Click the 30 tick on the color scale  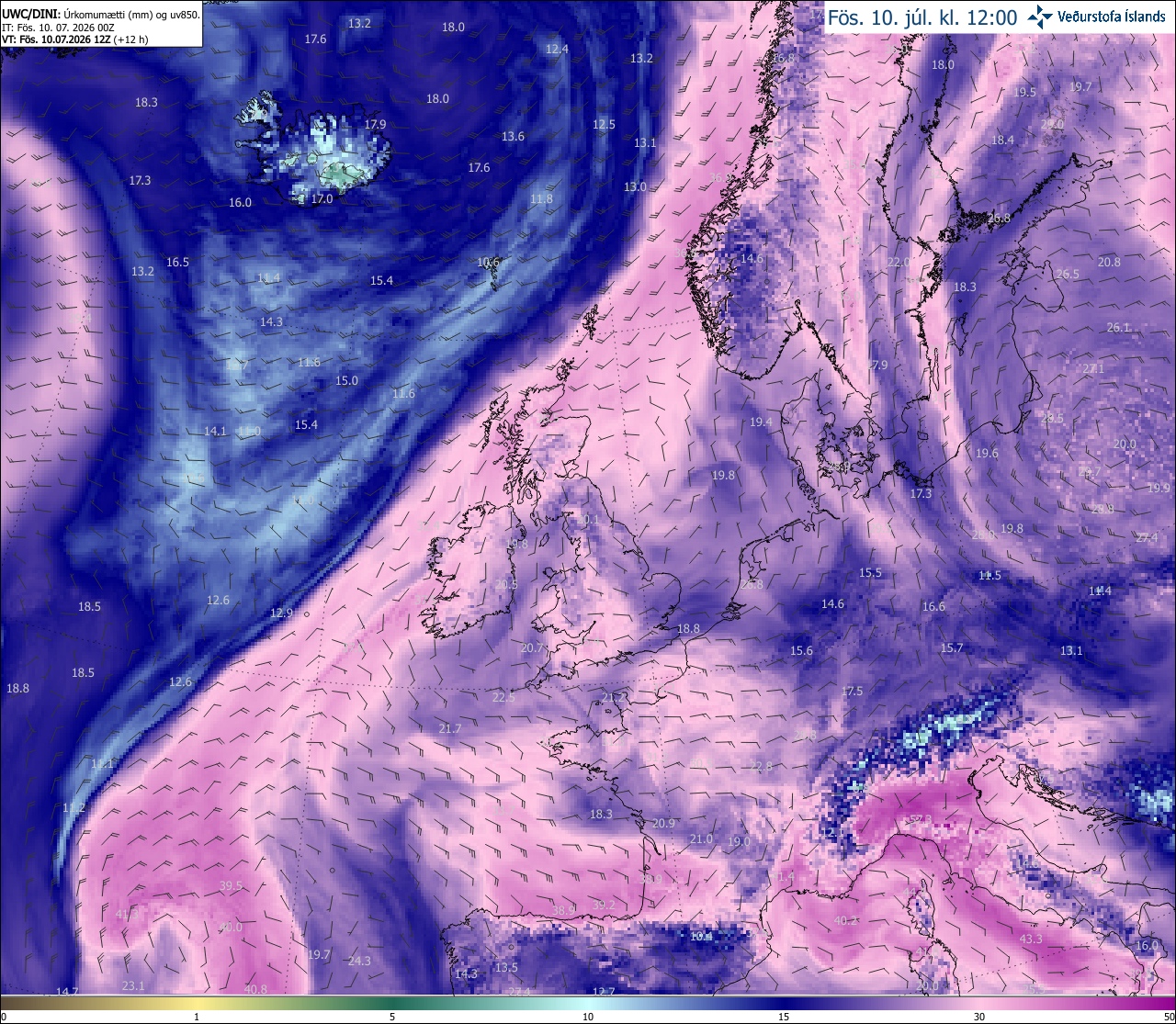(979, 1017)
